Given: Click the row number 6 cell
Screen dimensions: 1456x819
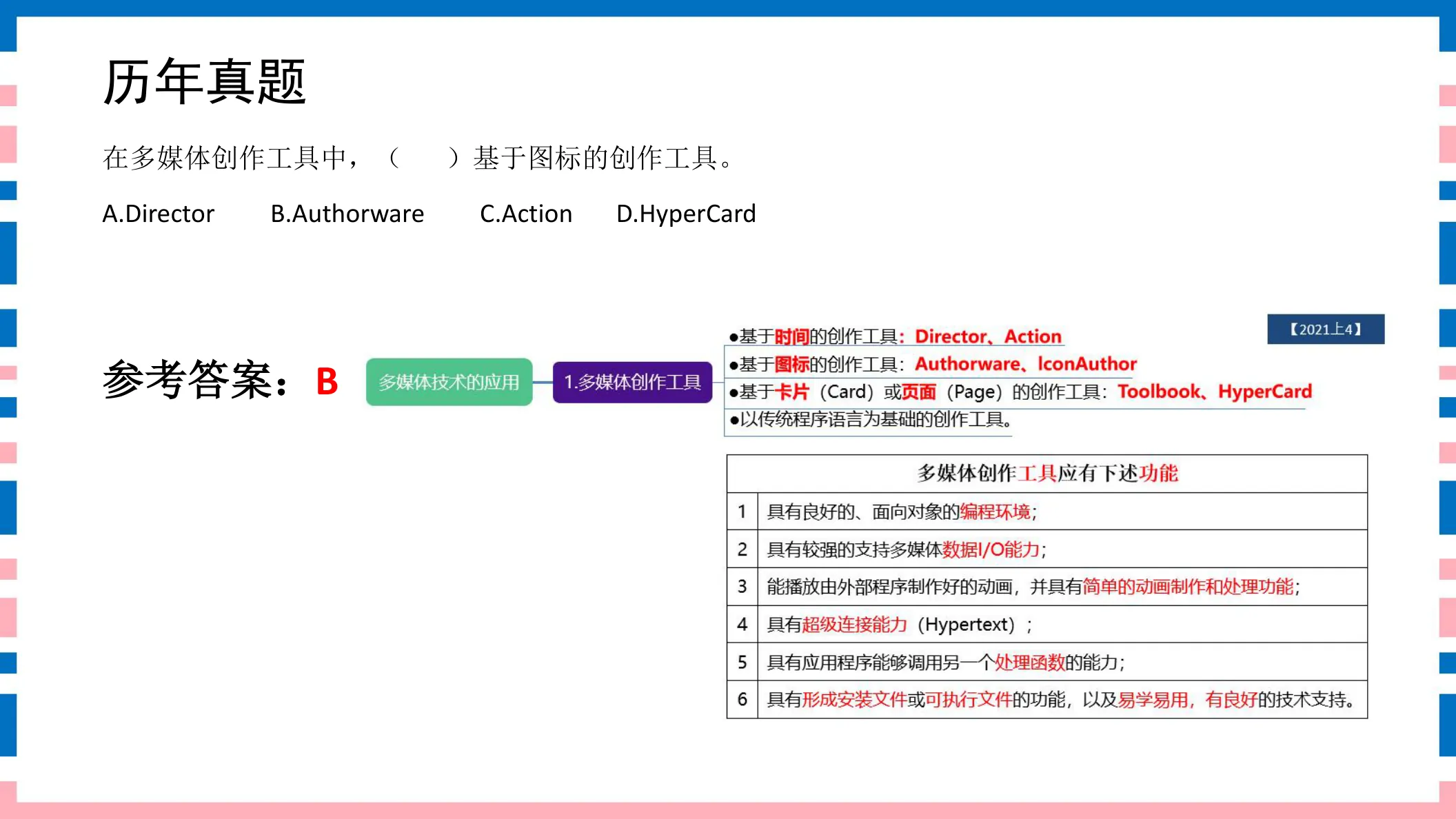Looking at the screenshot, I should 742,700.
